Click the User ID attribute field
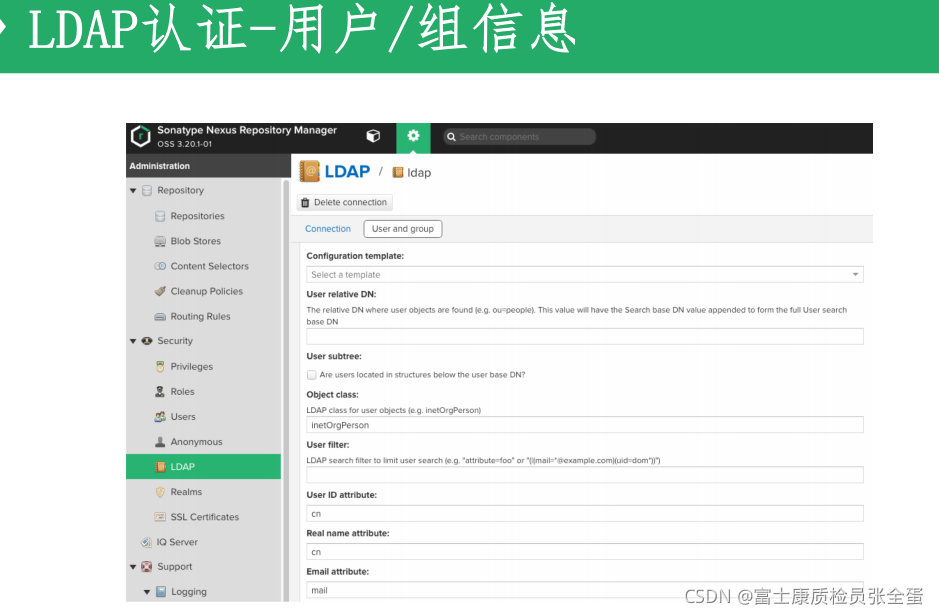The image size is (939, 614). click(x=585, y=513)
